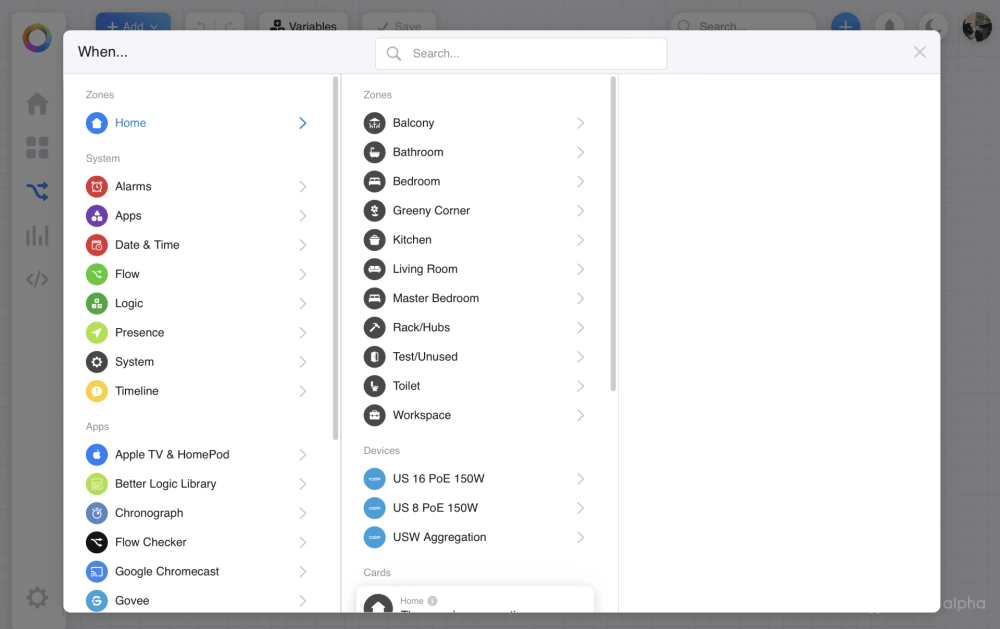The width and height of the screenshot is (1000, 629).
Task: Select the Date & Time calendar icon
Action: coord(97,245)
